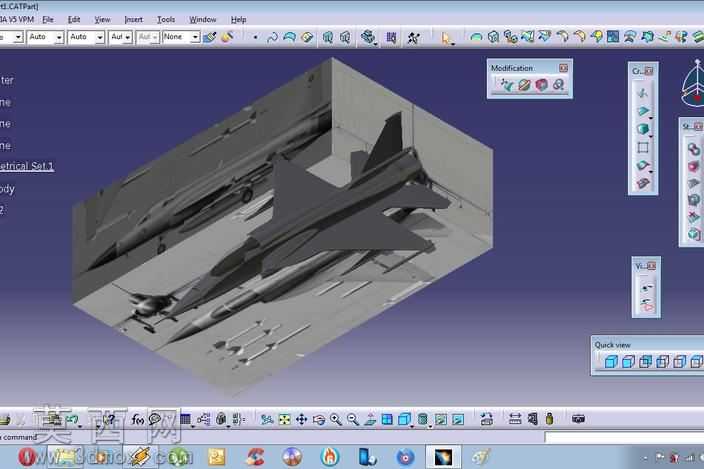Image resolution: width=704 pixels, height=469 pixels.
Task: Click the 3D compass
Action: tap(694, 84)
